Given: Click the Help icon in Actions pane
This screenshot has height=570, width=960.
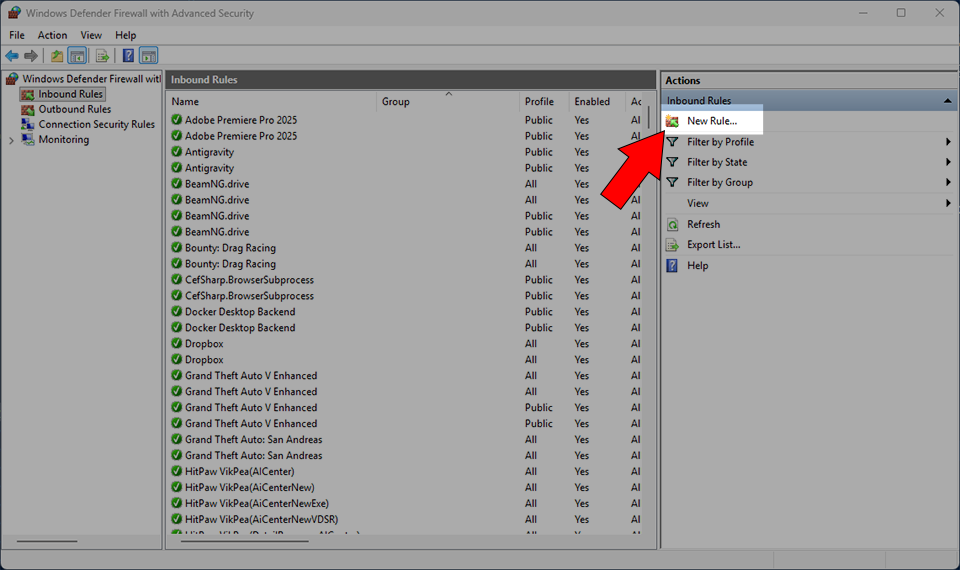Looking at the screenshot, I should (x=672, y=266).
